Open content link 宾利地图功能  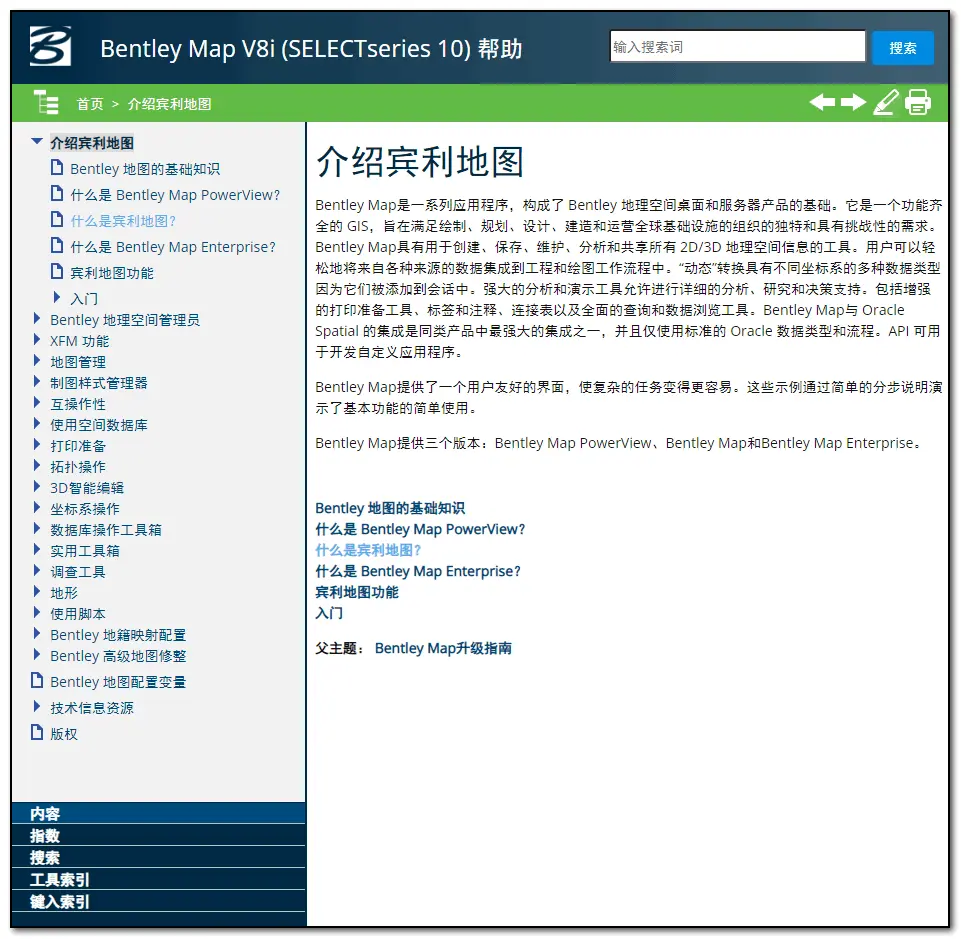tap(357, 592)
